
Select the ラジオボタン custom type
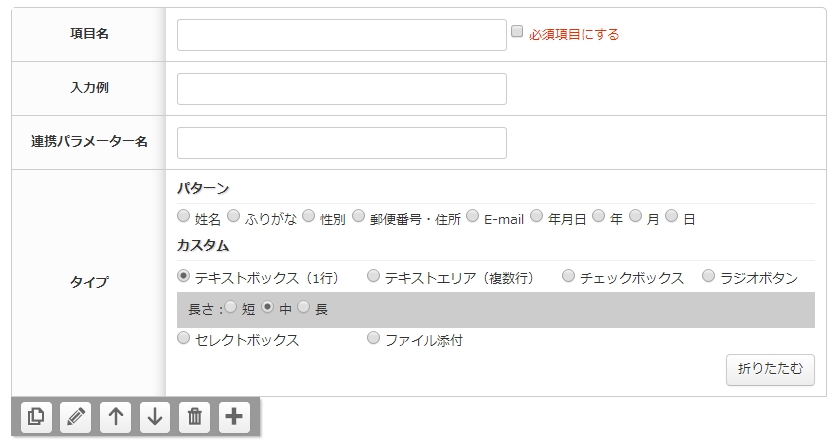point(708,276)
